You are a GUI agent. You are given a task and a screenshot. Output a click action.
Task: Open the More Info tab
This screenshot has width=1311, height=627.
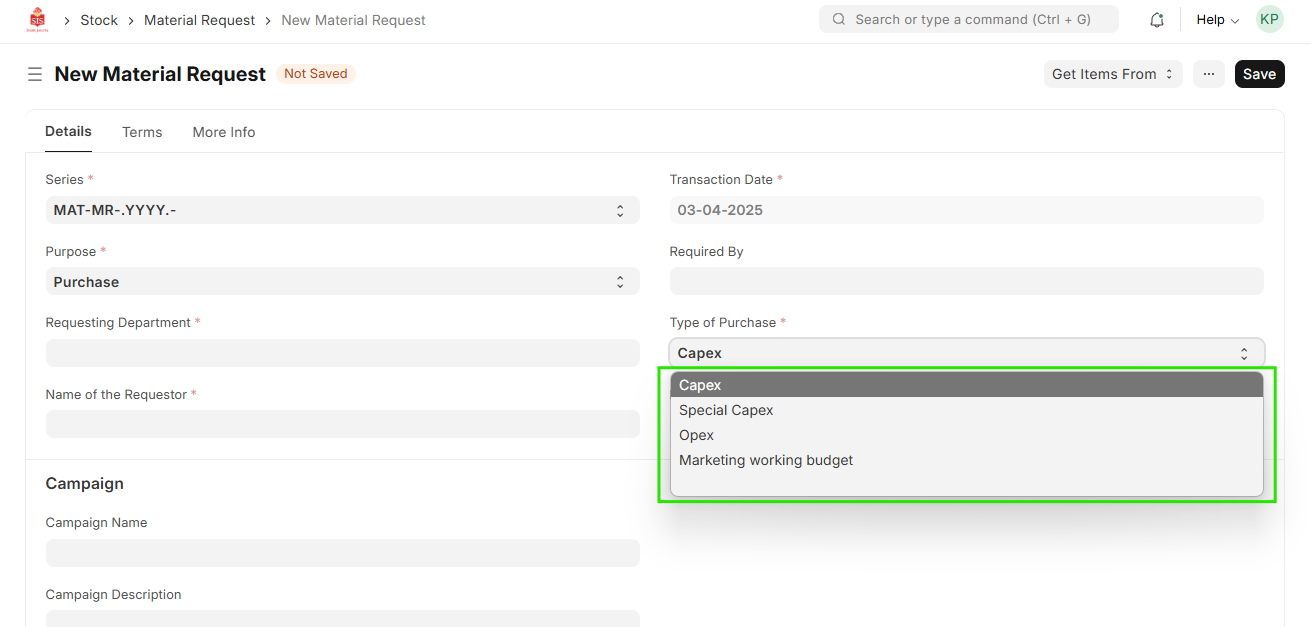(224, 132)
